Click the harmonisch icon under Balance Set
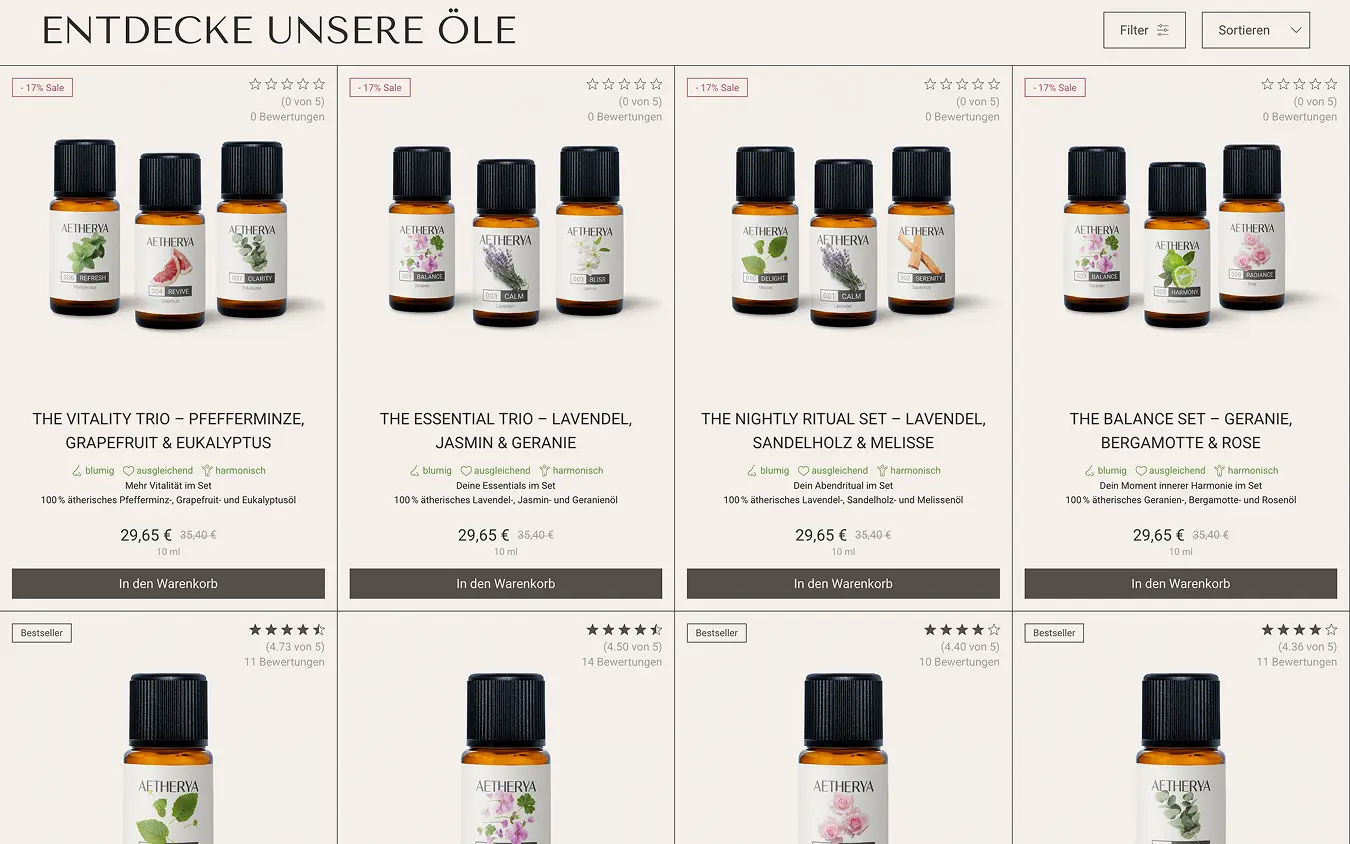This screenshot has width=1350, height=844. (1219, 470)
